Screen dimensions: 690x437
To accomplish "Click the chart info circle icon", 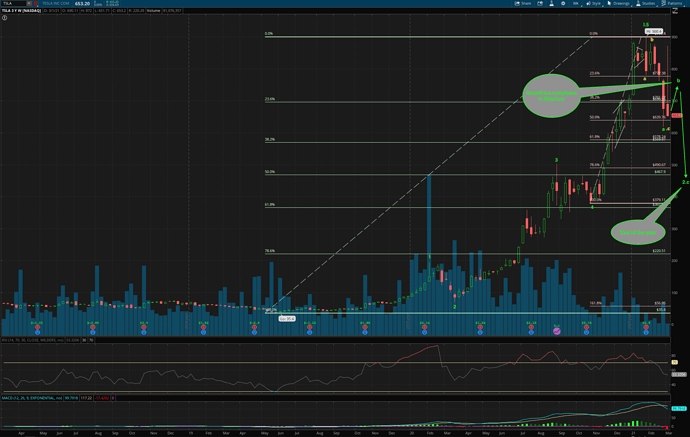I will point(5,18).
